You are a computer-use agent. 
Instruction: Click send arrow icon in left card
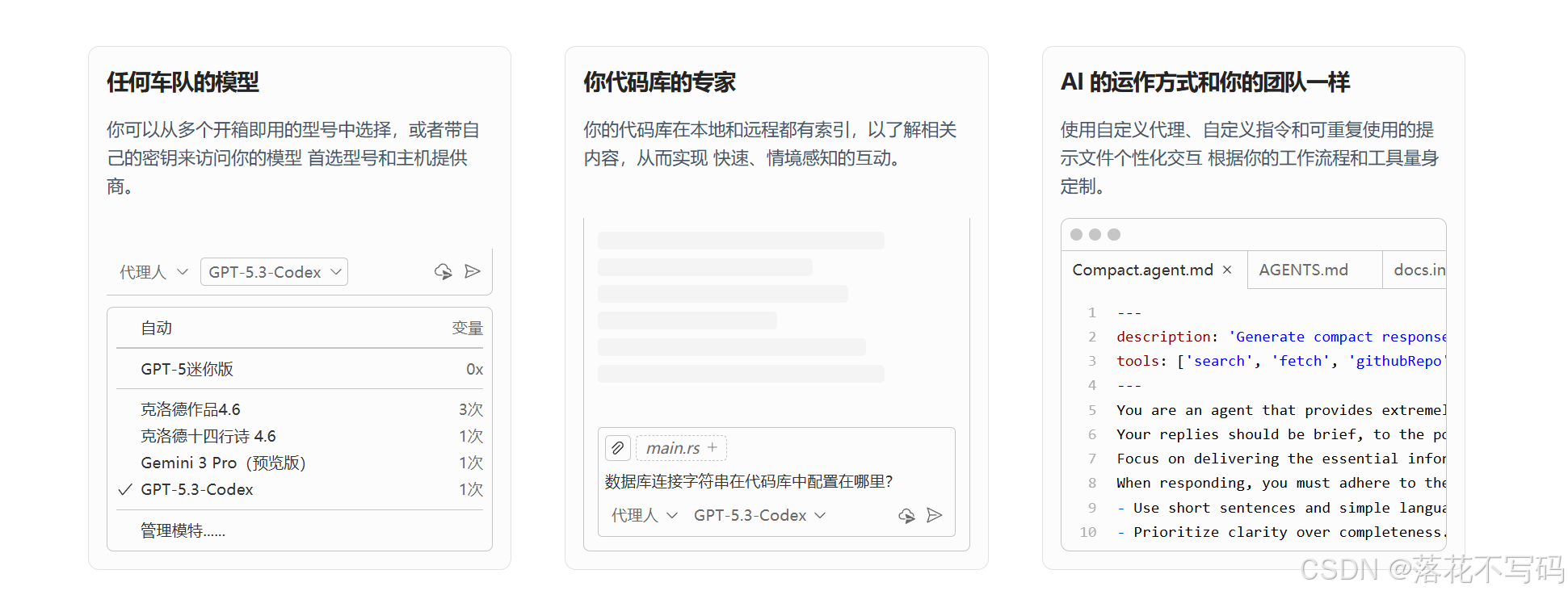473,271
